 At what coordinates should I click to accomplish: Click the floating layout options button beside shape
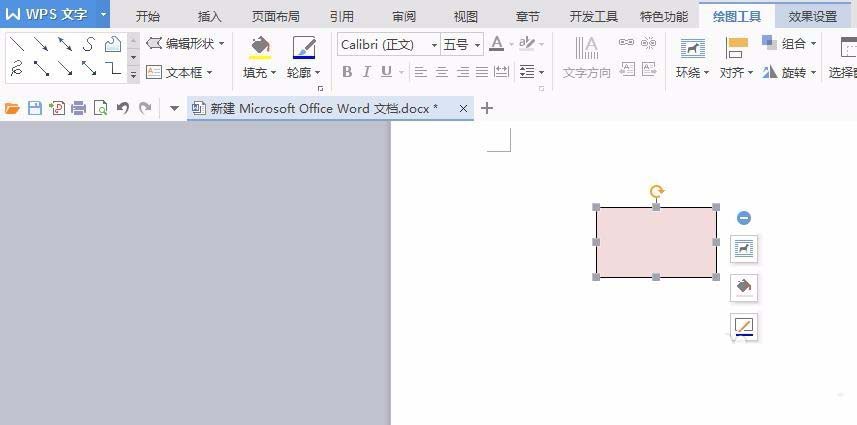tap(744, 249)
